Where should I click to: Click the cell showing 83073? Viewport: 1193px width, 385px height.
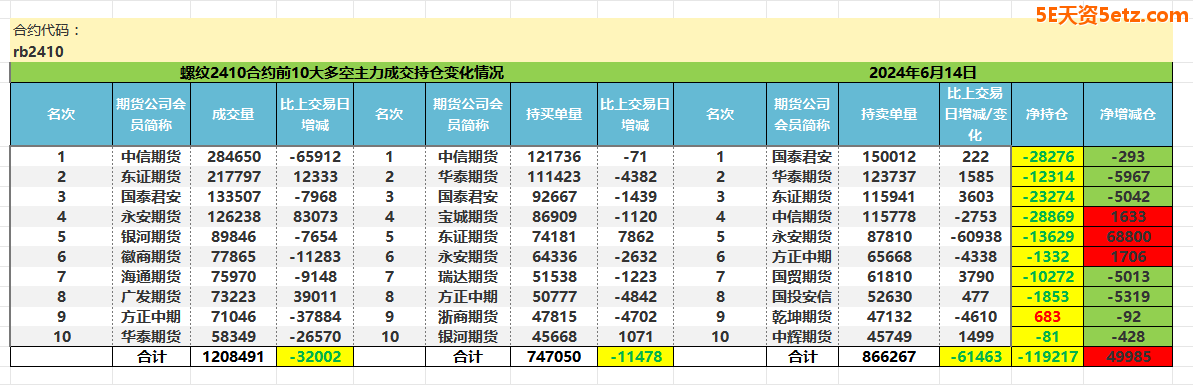314,216
